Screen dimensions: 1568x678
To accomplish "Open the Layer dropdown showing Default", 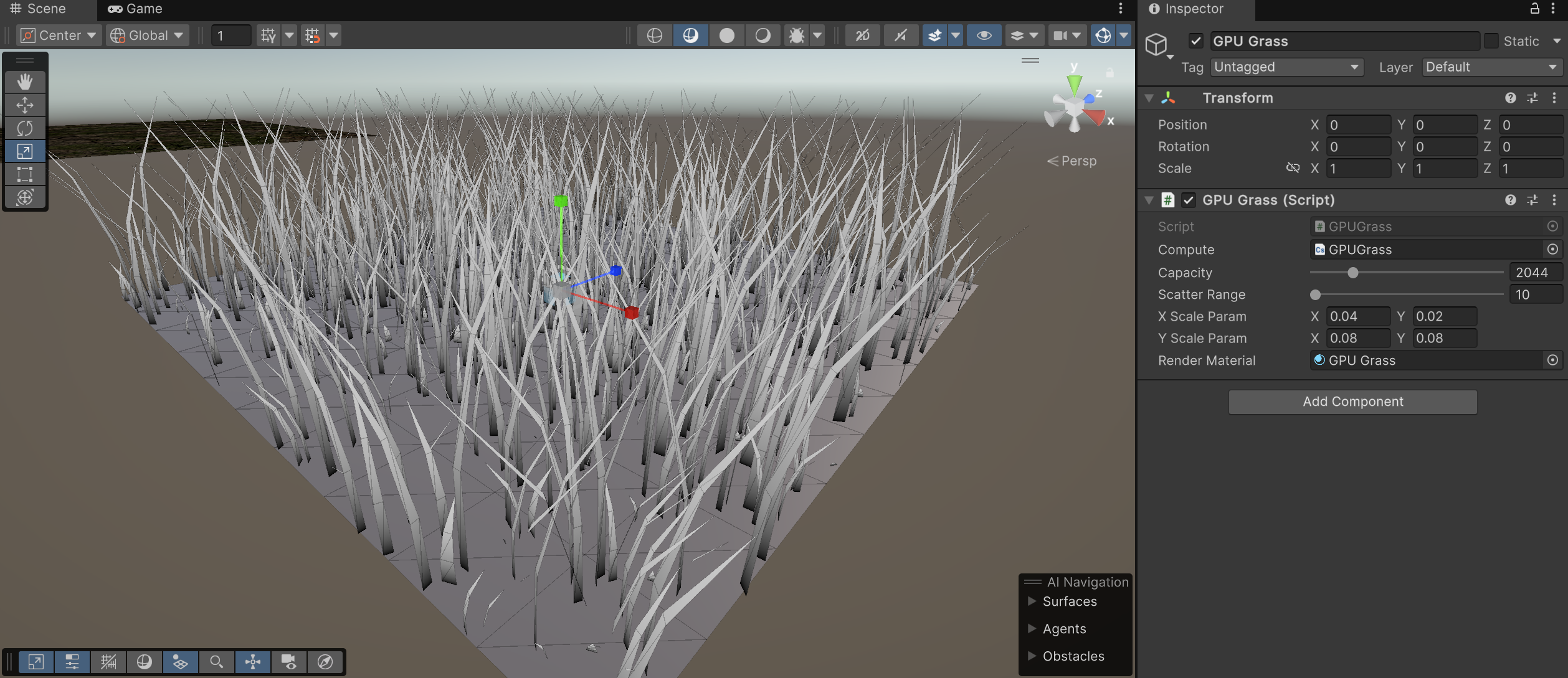I will coord(1491,67).
